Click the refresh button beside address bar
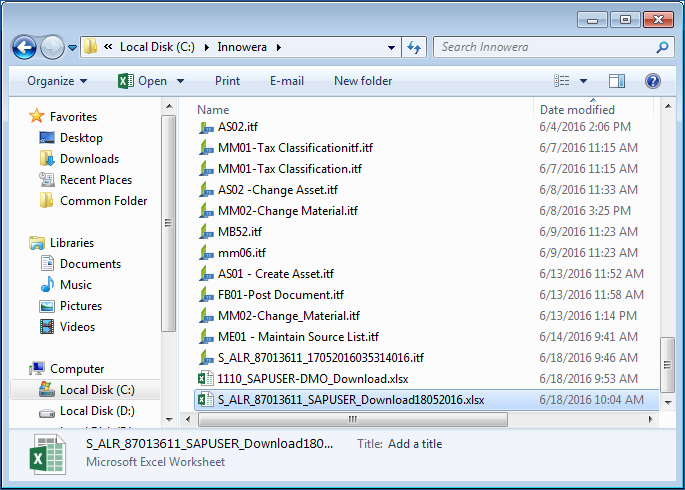The height and width of the screenshot is (490, 685). [x=415, y=47]
